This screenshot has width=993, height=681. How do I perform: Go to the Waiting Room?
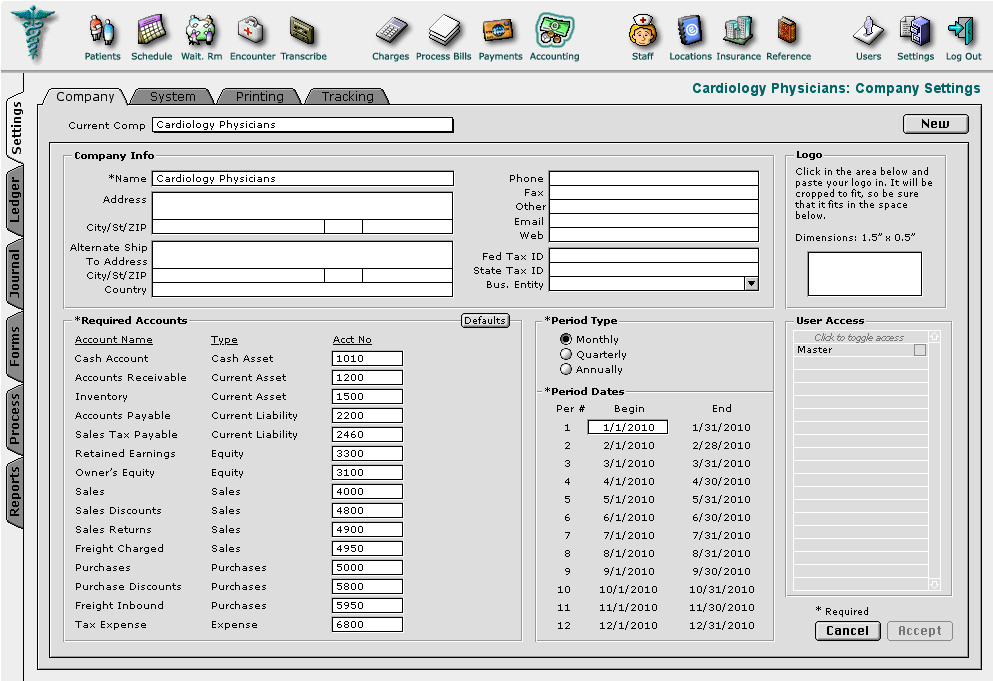(201, 38)
